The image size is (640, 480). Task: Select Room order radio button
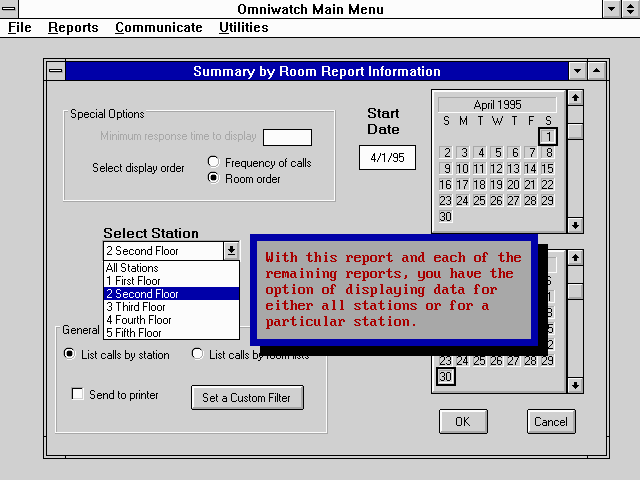point(213,178)
